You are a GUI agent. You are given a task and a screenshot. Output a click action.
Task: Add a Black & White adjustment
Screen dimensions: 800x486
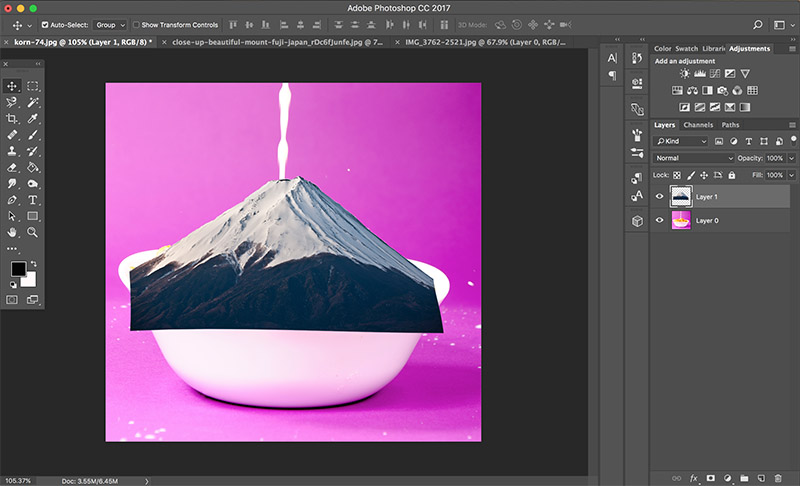point(707,90)
